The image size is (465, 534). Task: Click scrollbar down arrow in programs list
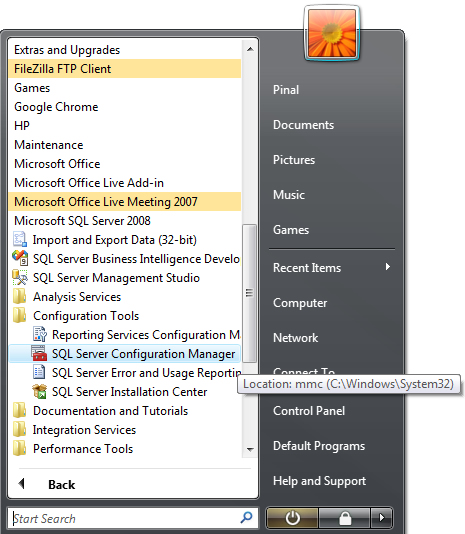pyautogui.click(x=250, y=450)
